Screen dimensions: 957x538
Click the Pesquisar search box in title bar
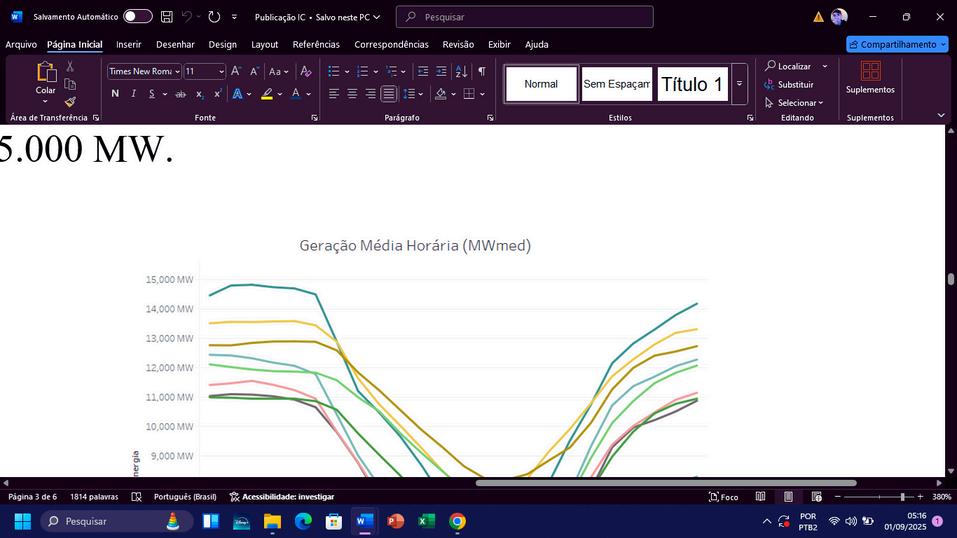[524, 17]
